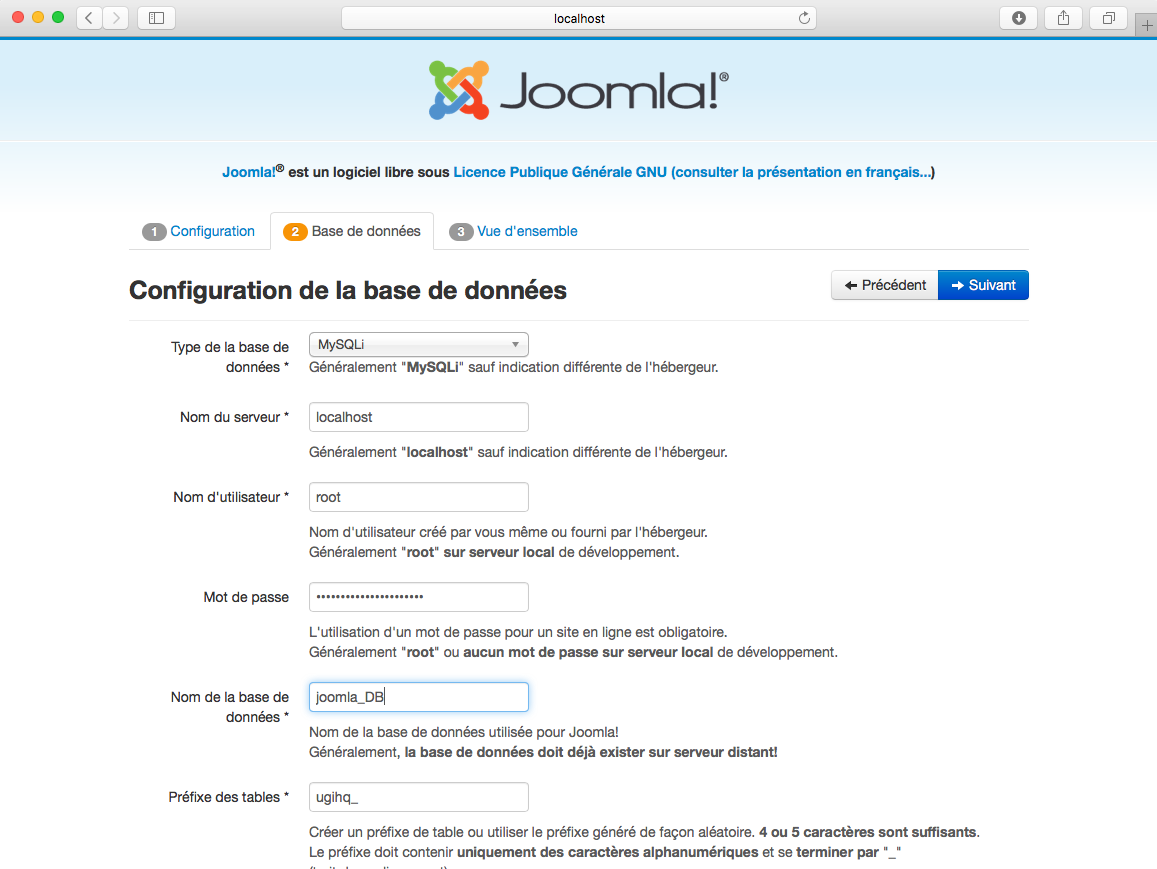The width and height of the screenshot is (1157, 869).
Task: Click the Préfixe des tables field
Action: point(418,797)
